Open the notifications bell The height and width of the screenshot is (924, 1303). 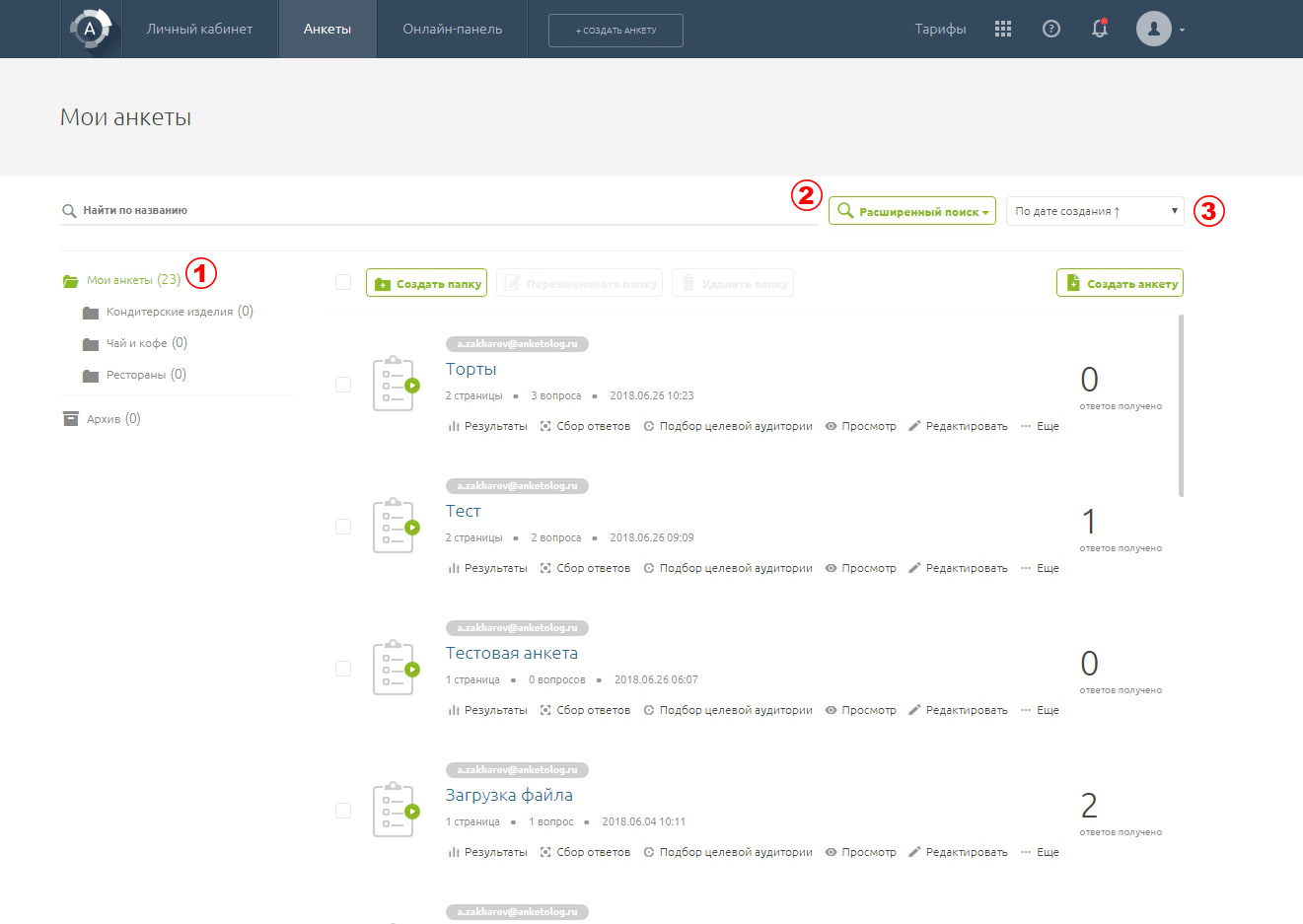pos(1100,29)
